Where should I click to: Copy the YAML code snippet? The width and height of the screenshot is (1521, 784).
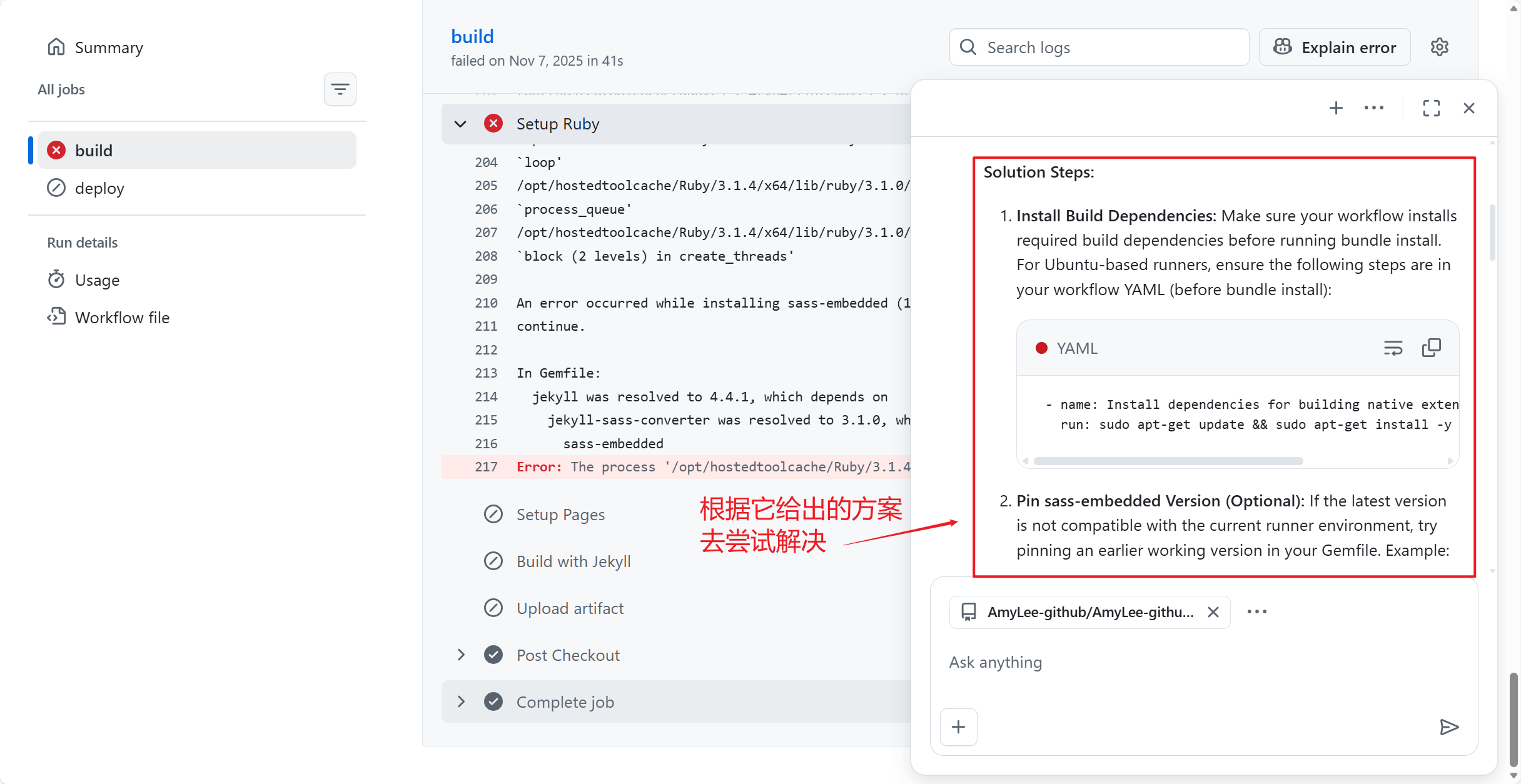coord(1432,347)
